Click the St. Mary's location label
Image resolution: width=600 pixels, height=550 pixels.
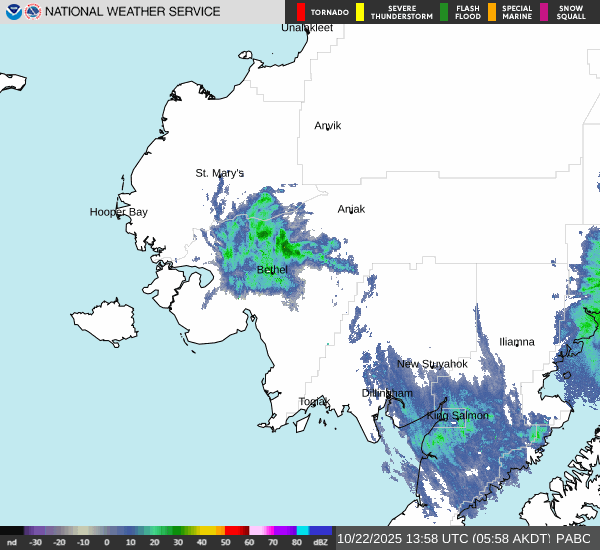219,173
